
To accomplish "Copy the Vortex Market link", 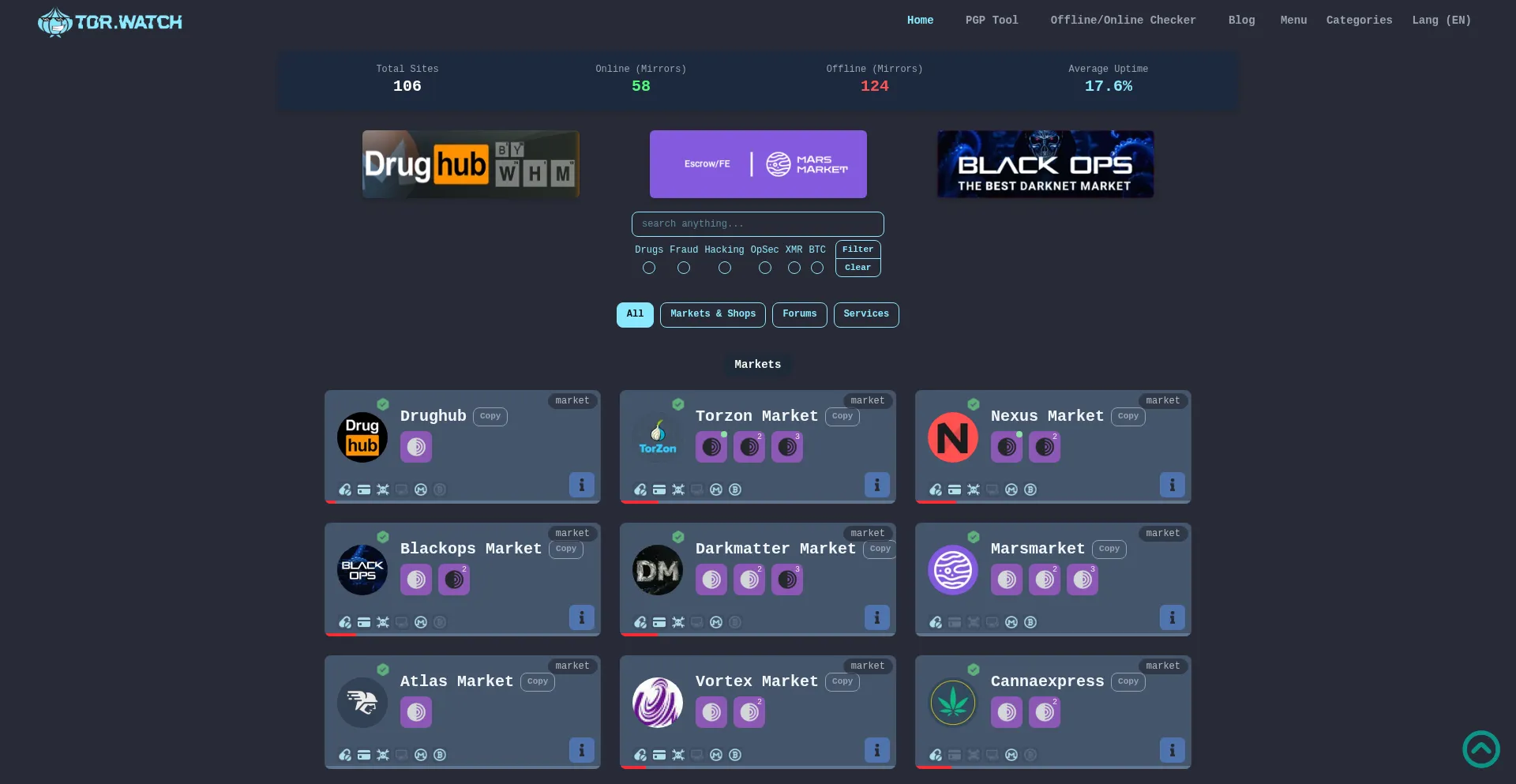I will pyautogui.click(x=842, y=681).
